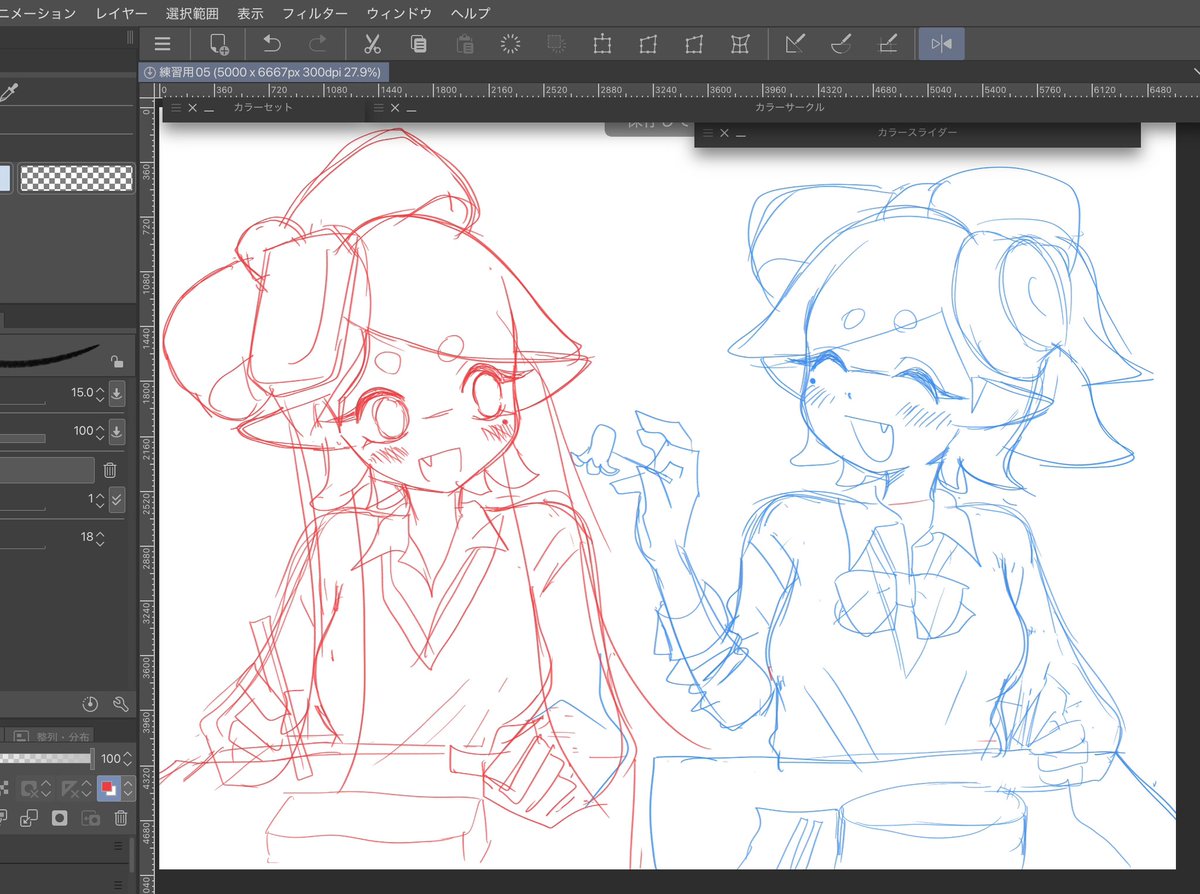Adjust the brush size 15.0 stepper
The width and height of the screenshot is (1200, 894).
click(x=100, y=393)
